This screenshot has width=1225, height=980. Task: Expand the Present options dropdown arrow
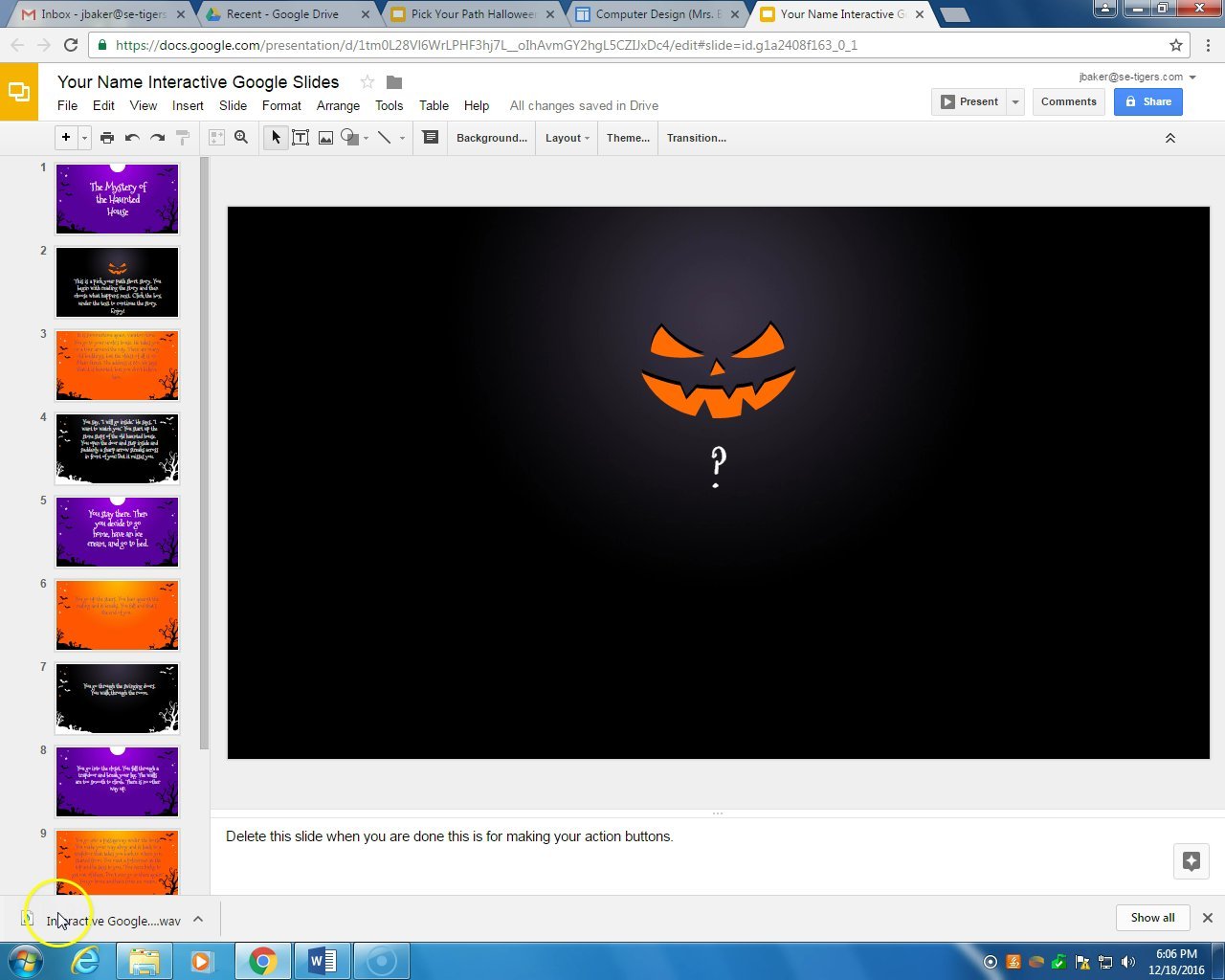click(1015, 102)
